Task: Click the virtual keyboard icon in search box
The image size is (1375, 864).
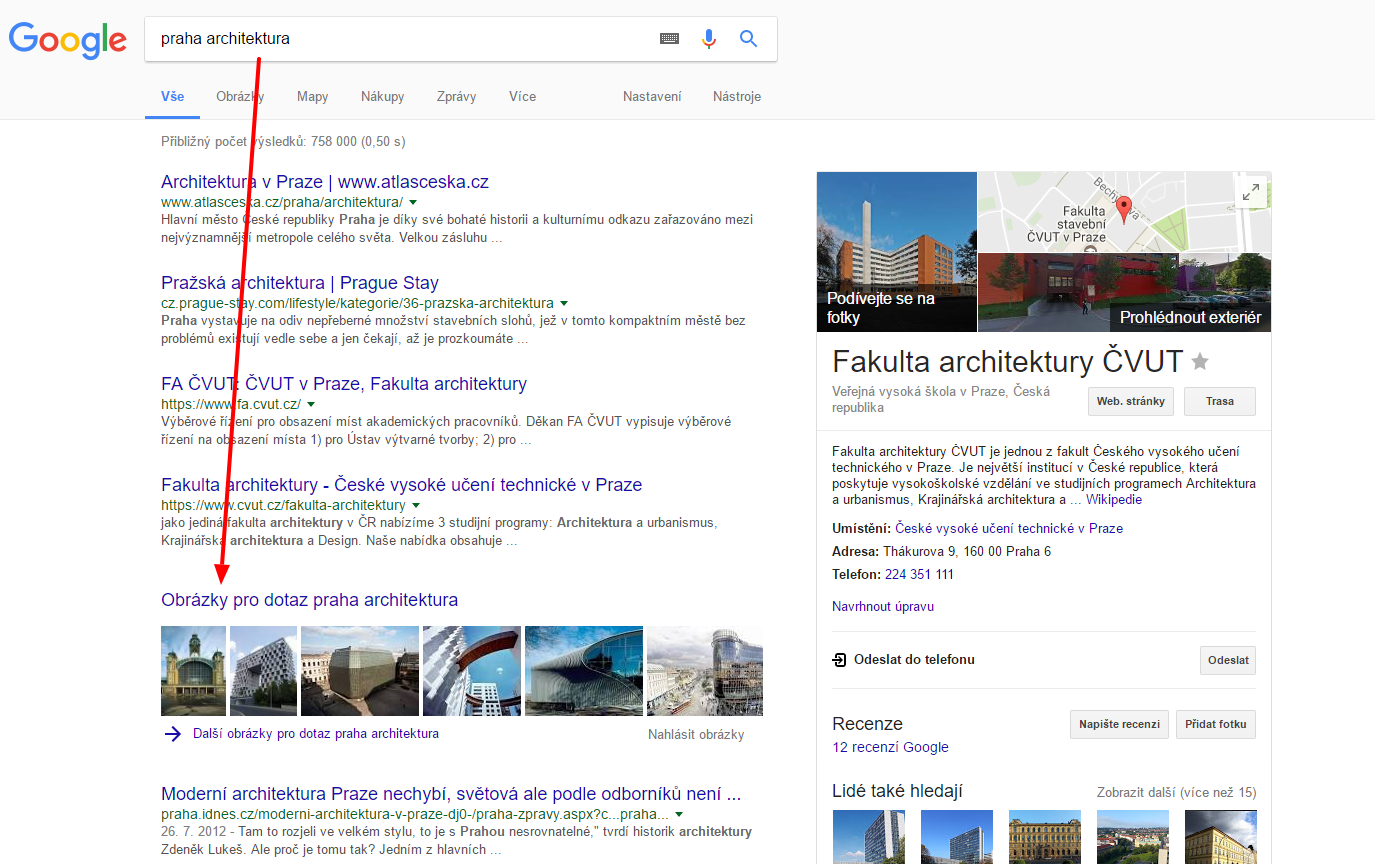Action: [669, 39]
